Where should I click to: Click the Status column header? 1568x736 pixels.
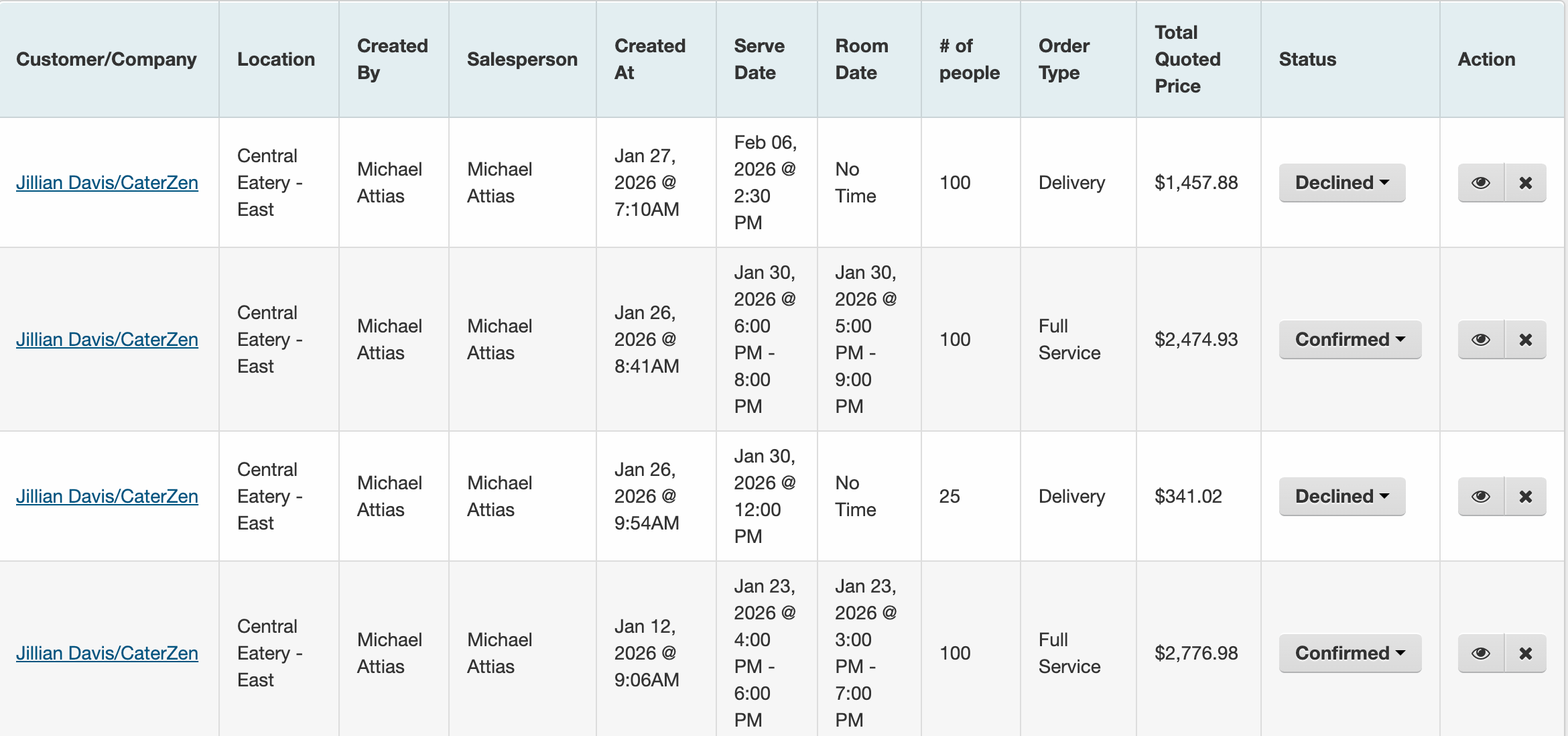1307,59
